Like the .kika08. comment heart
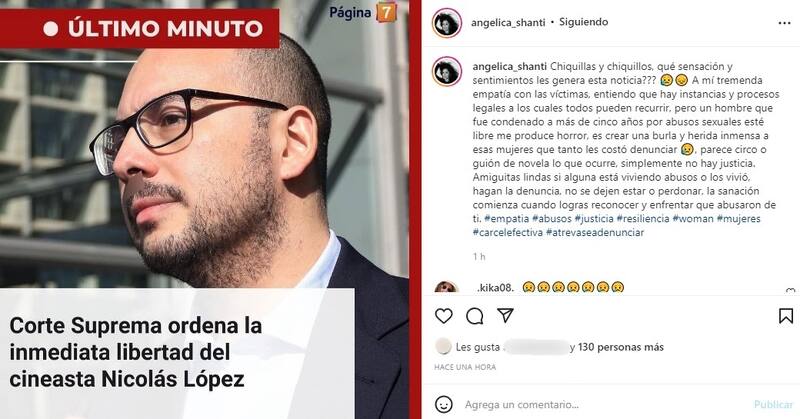The height and width of the screenshot is (419, 800). (790, 291)
